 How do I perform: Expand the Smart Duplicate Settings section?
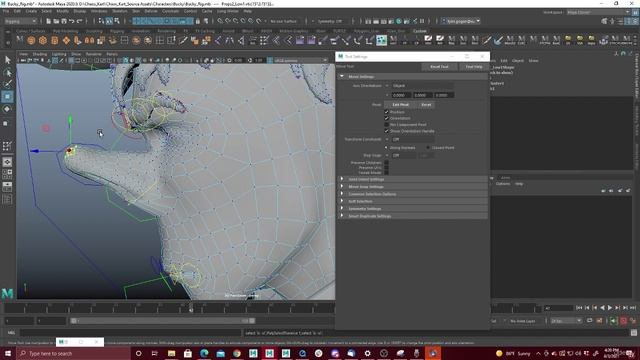[x=412, y=216]
